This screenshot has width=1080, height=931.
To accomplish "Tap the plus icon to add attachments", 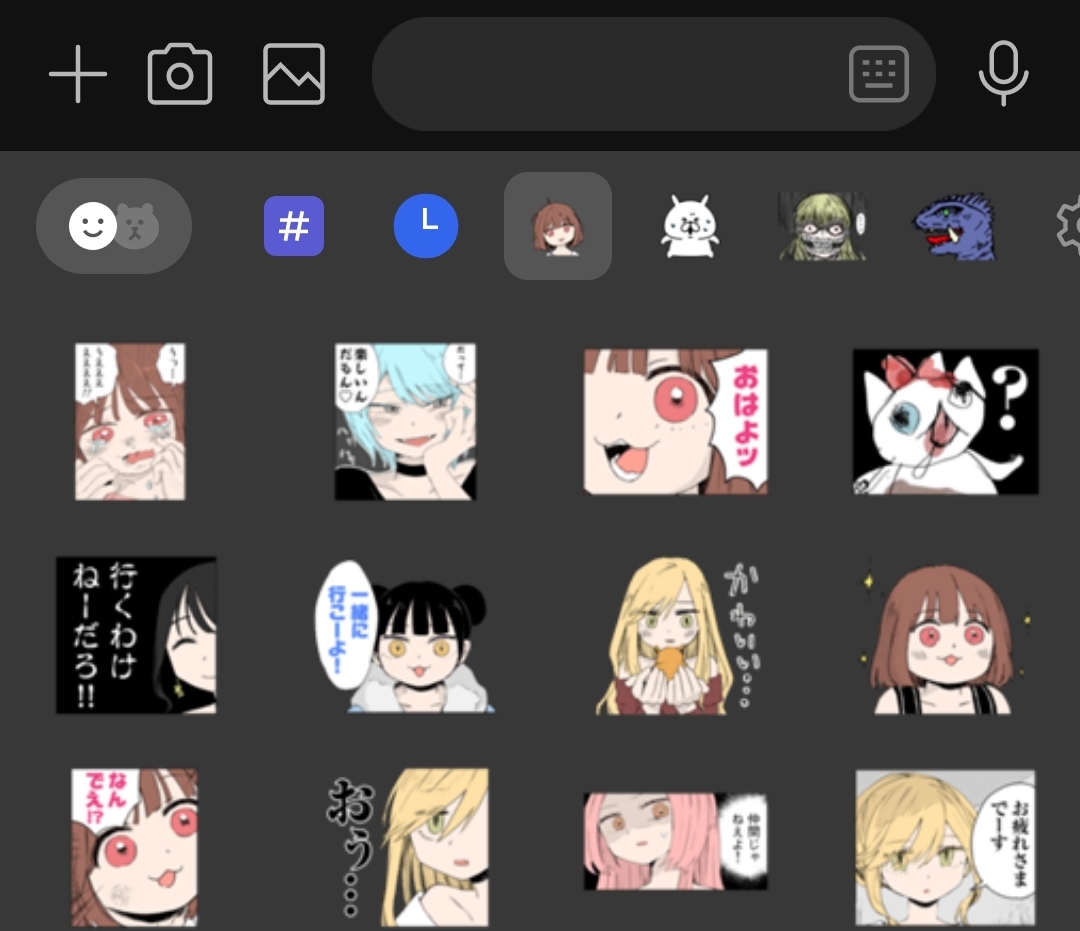I will point(78,74).
